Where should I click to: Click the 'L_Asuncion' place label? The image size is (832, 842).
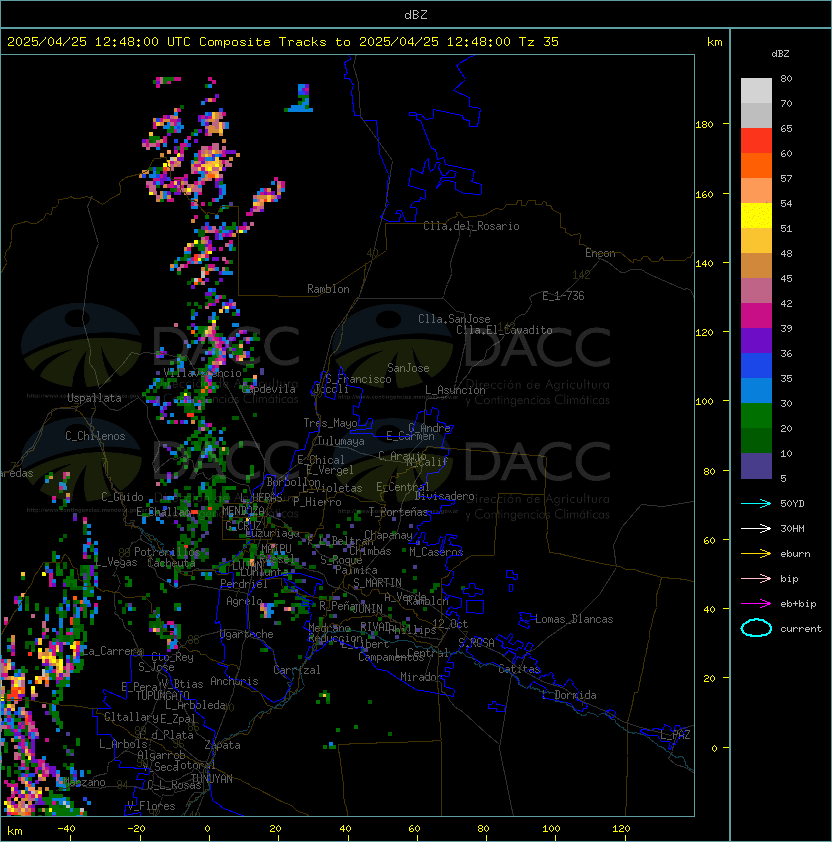coord(455,390)
